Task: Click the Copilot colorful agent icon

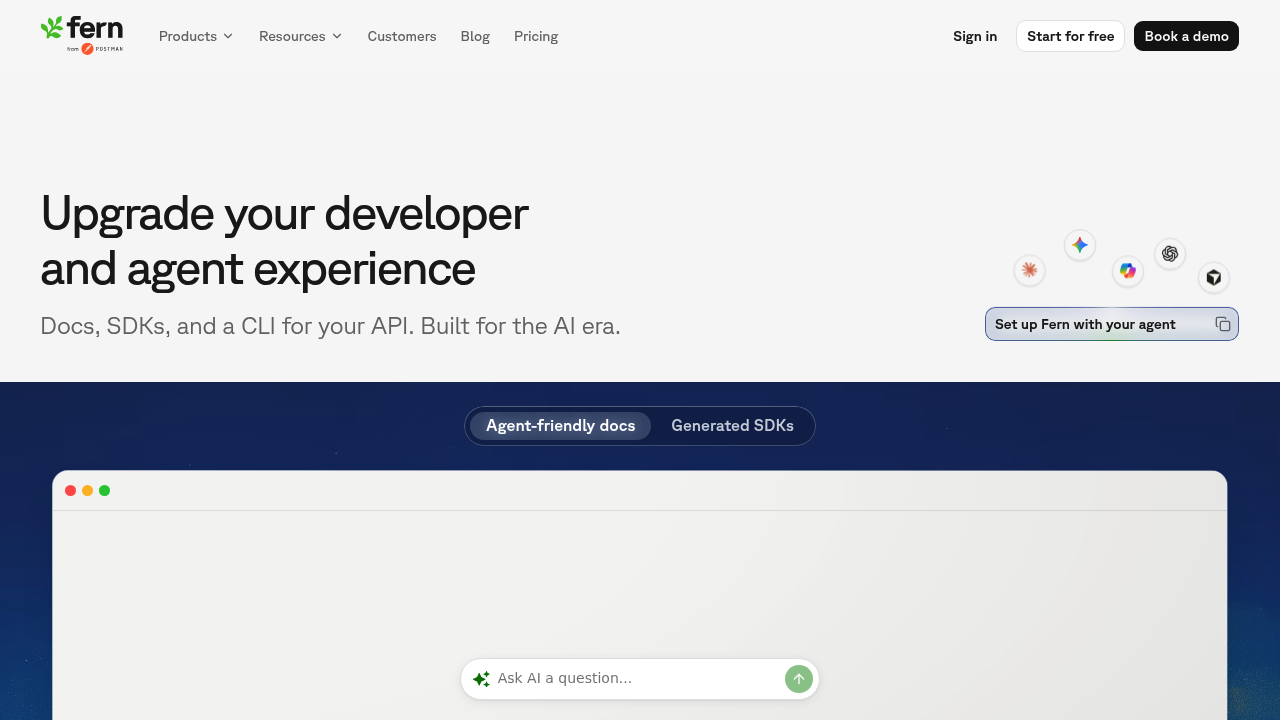Action: point(1128,271)
